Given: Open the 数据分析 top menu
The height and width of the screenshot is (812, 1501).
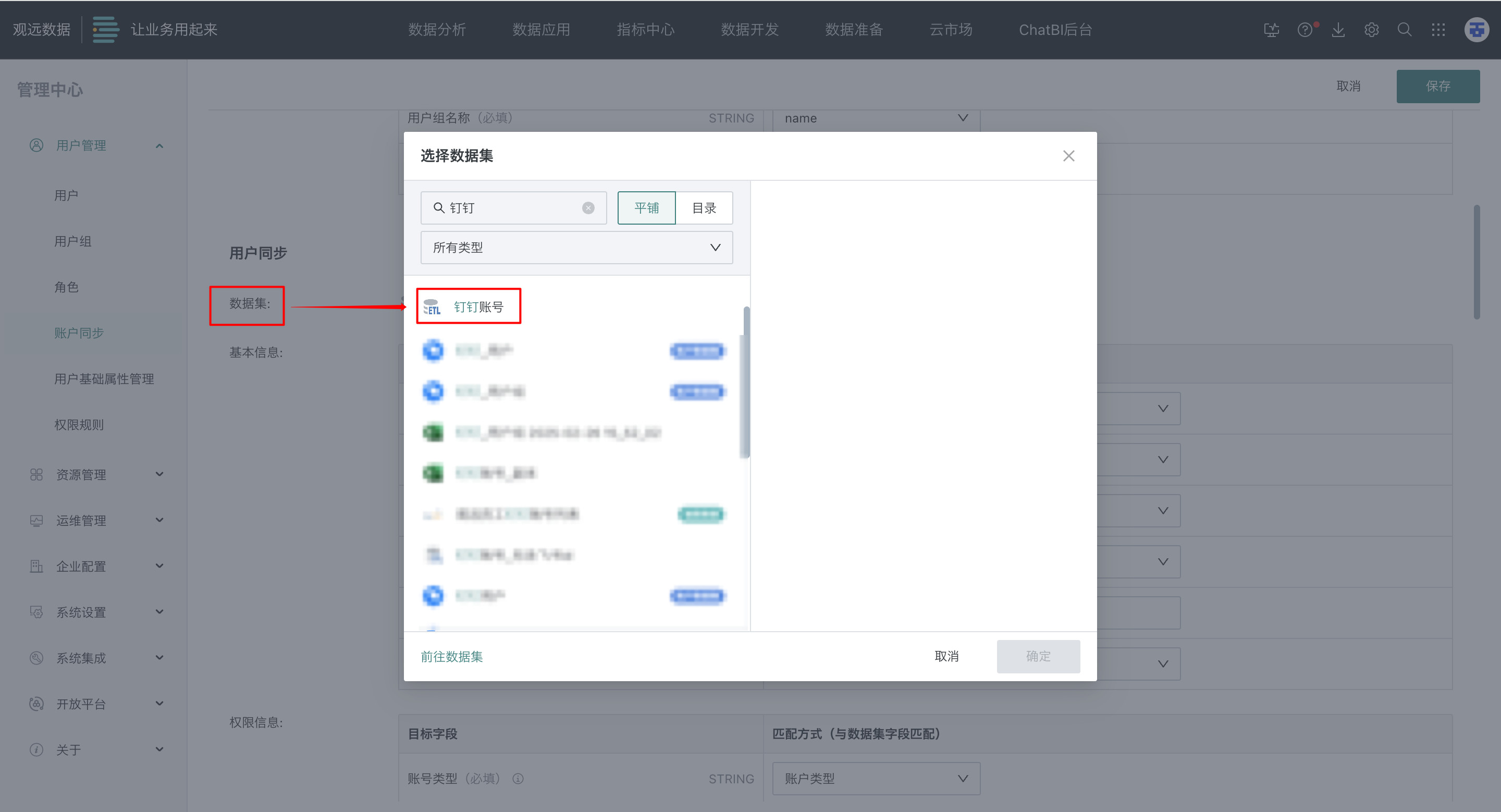Looking at the screenshot, I should [x=437, y=30].
